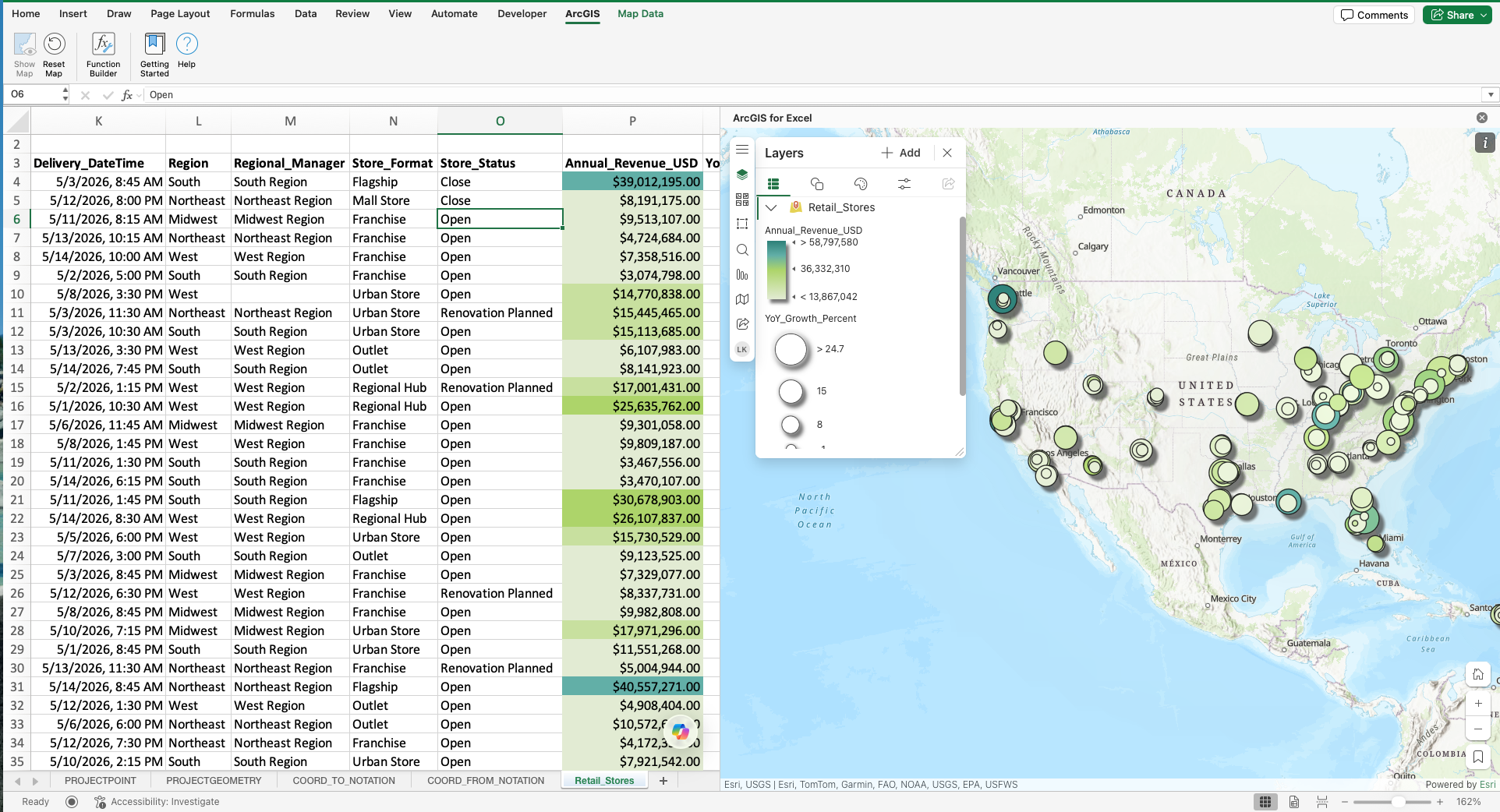This screenshot has height=812, width=1500.
Task: Open the charts/analysis bar icon
Action: tap(742, 274)
